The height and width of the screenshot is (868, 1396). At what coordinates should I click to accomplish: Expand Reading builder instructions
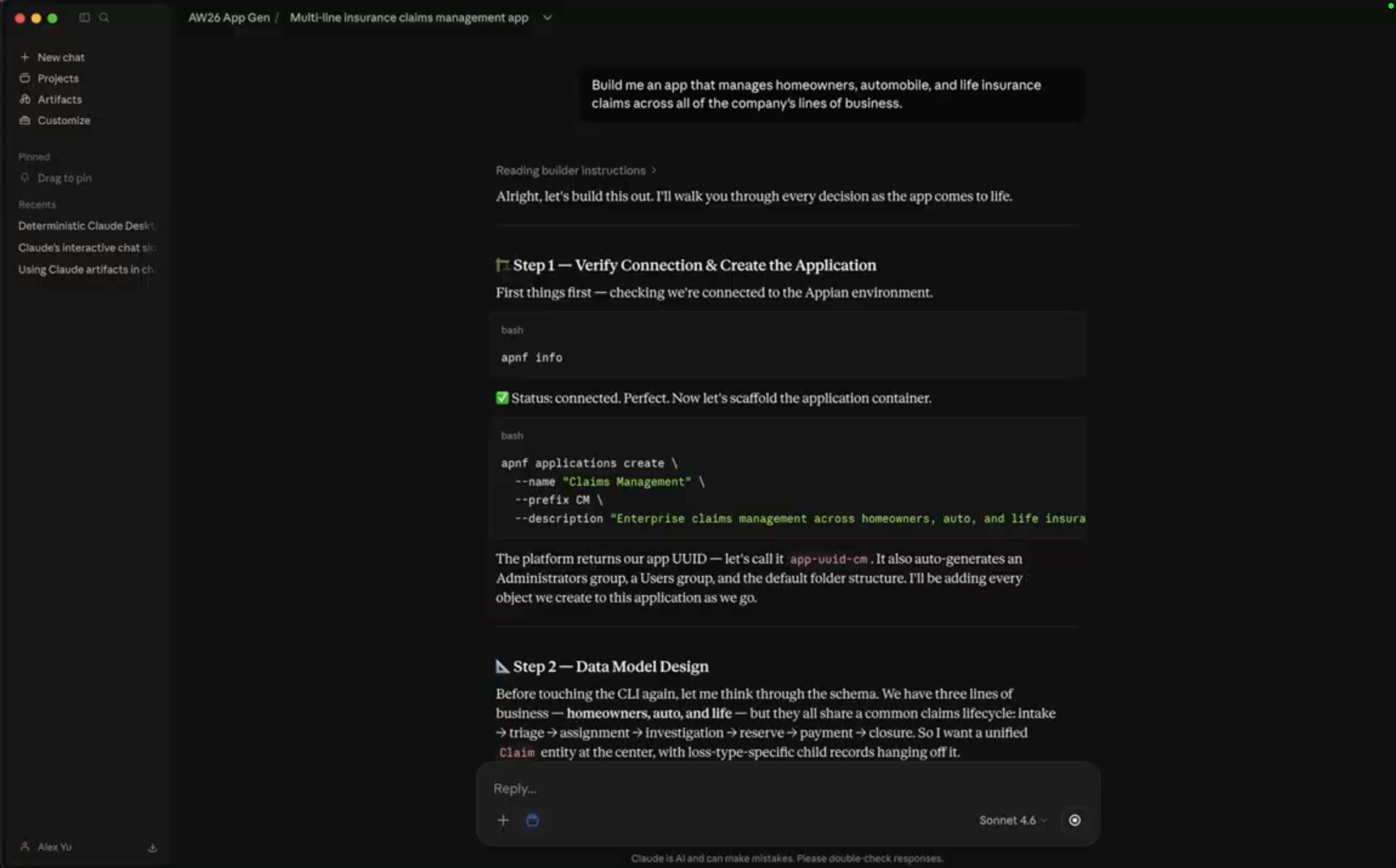coord(576,170)
